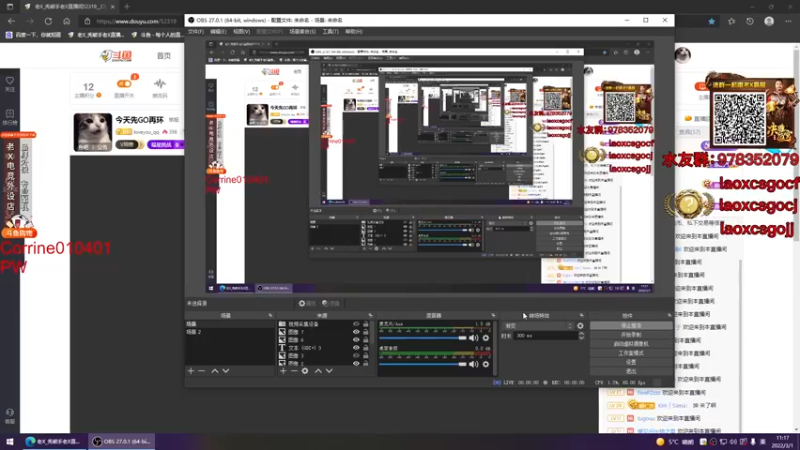The height and width of the screenshot is (450, 800).
Task: Move source down in the sources list
Action: [329, 371]
